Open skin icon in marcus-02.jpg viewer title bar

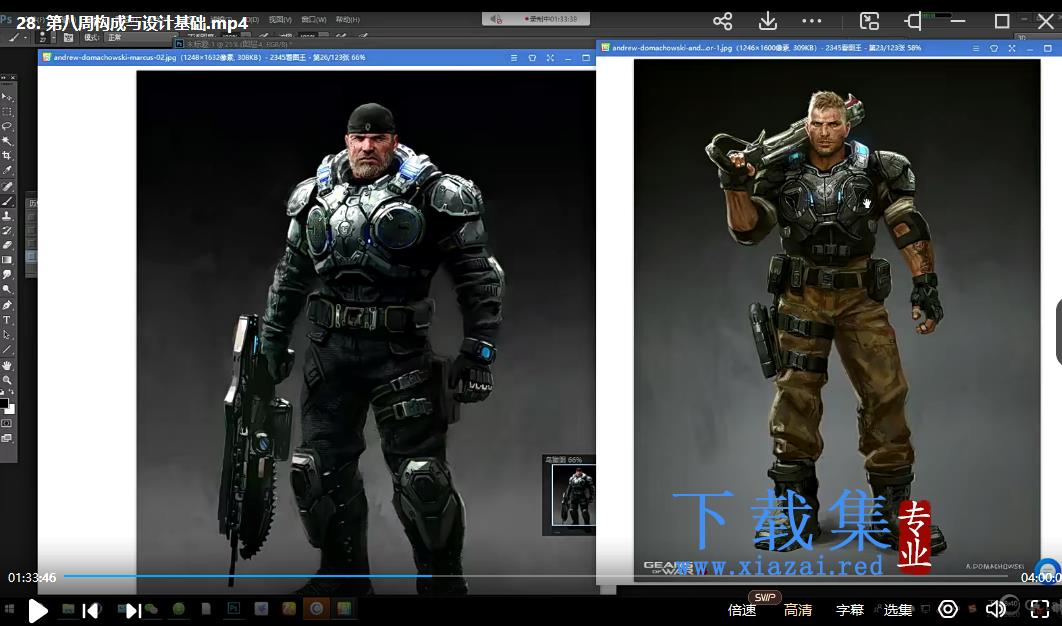click(532, 58)
